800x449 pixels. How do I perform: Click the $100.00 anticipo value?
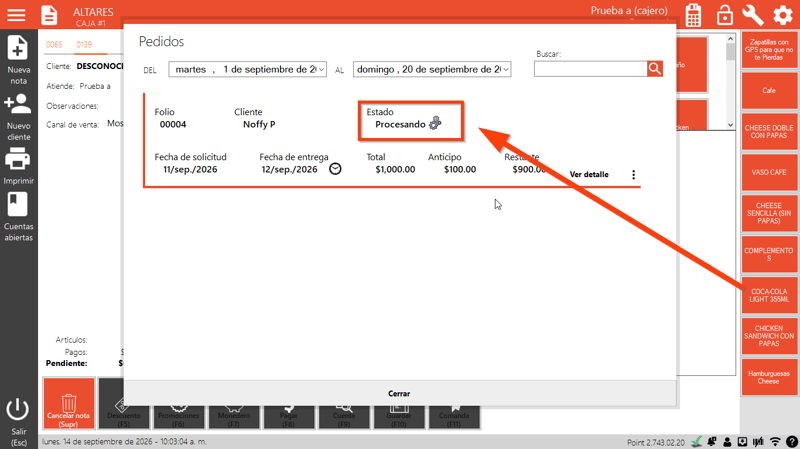click(460, 169)
